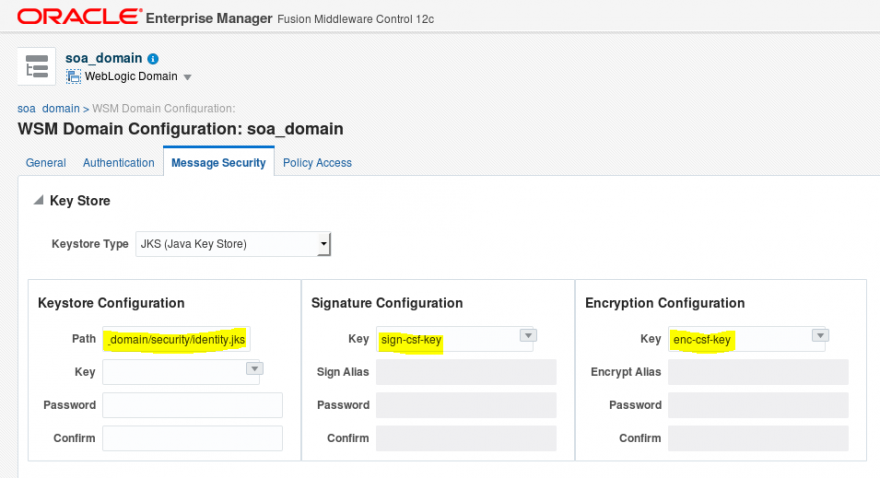Click the enc-csf-key value text
The image size is (880, 478).
click(x=702, y=340)
